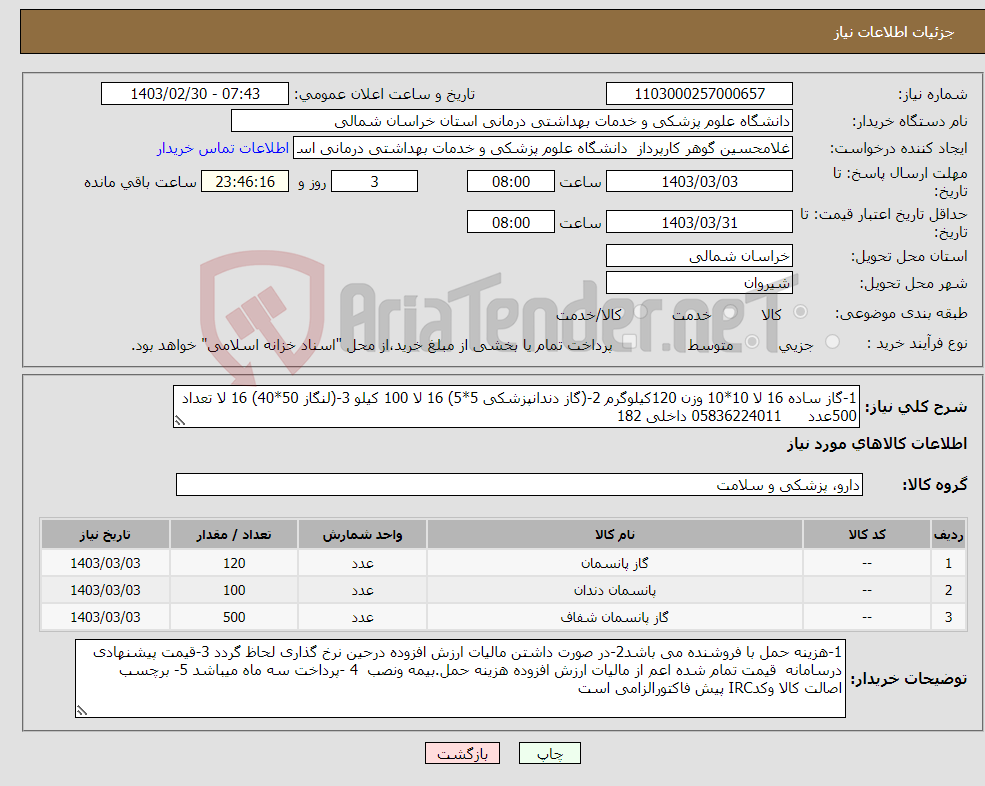Click the بازگشت back button
985x786 pixels.
click(462, 753)
